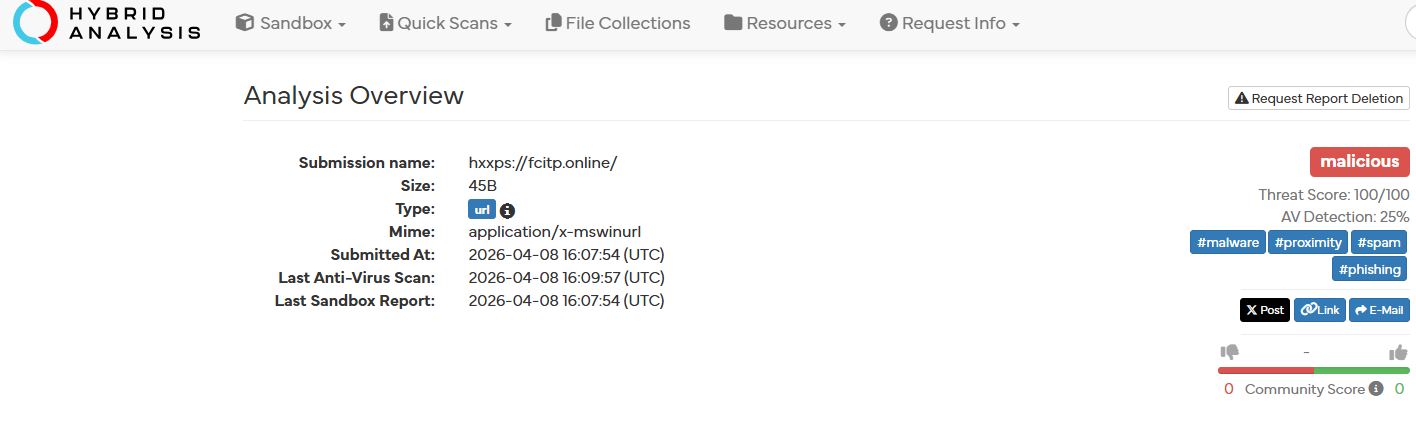Share report by E-Mail button
The width and height of the screenshot is (1416, 432).
click(x=1379, y=310)
